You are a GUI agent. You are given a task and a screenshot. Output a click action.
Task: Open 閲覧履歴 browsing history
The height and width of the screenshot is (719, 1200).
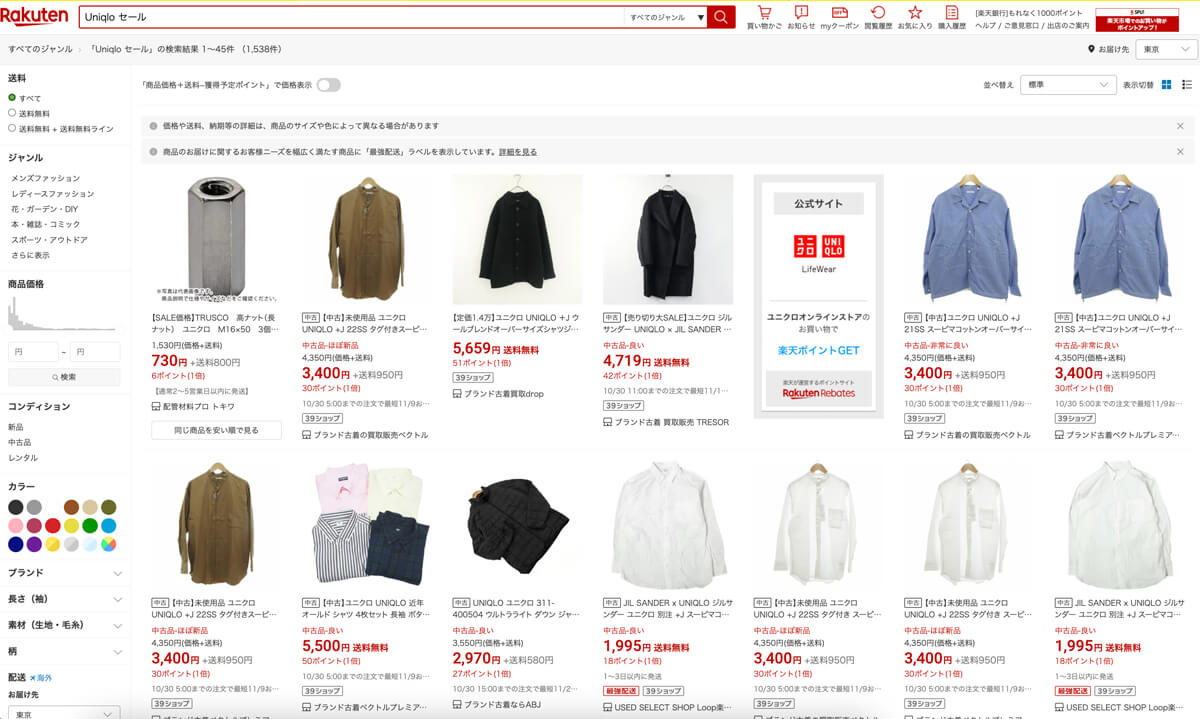coord(878,17)
